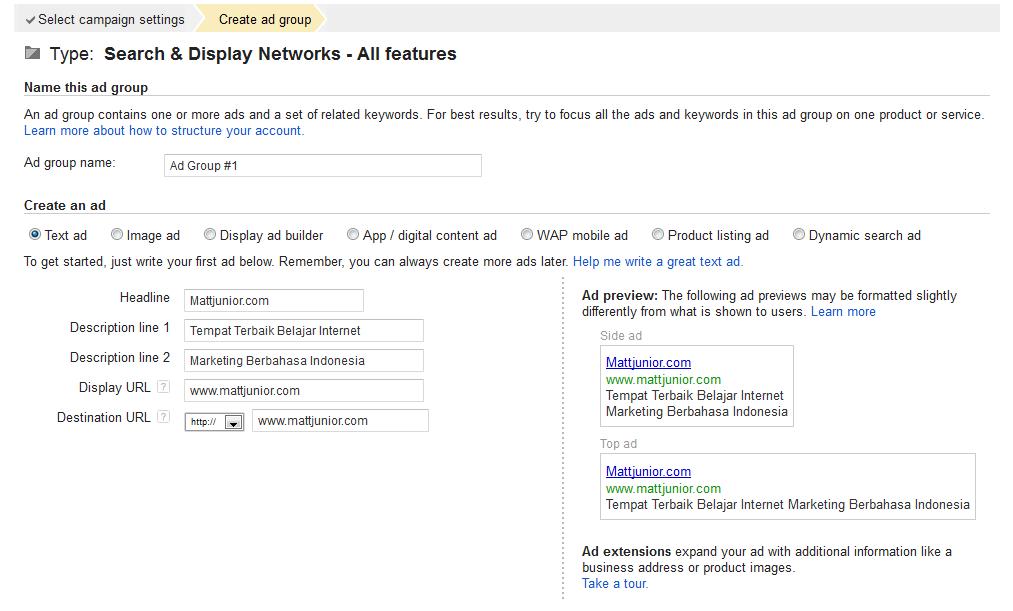The width and height of the screenshot is (1013, 611).
Task: Click the Create an ad heading
Action: coord(65,205)
